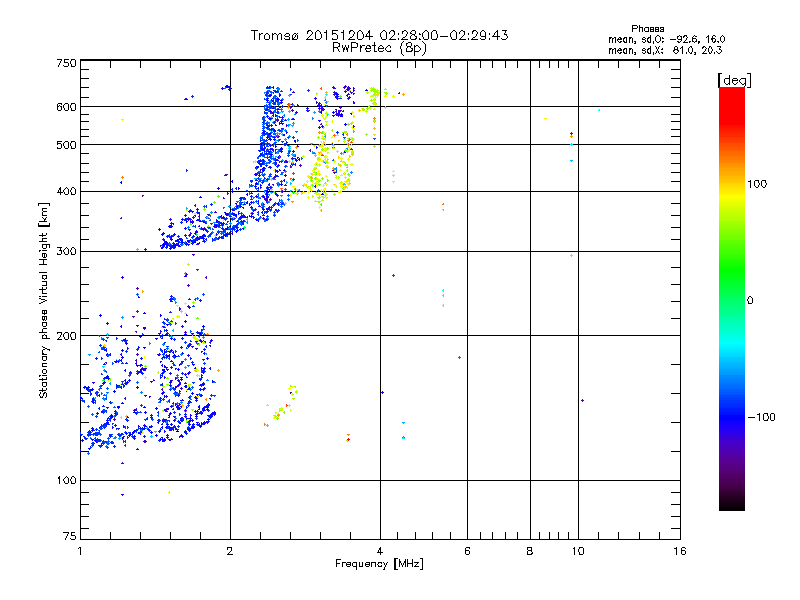Click the y-axis '500' tick label
This screenshot has width=800, height=600.
pyautogui.click(x=66, y=145)
